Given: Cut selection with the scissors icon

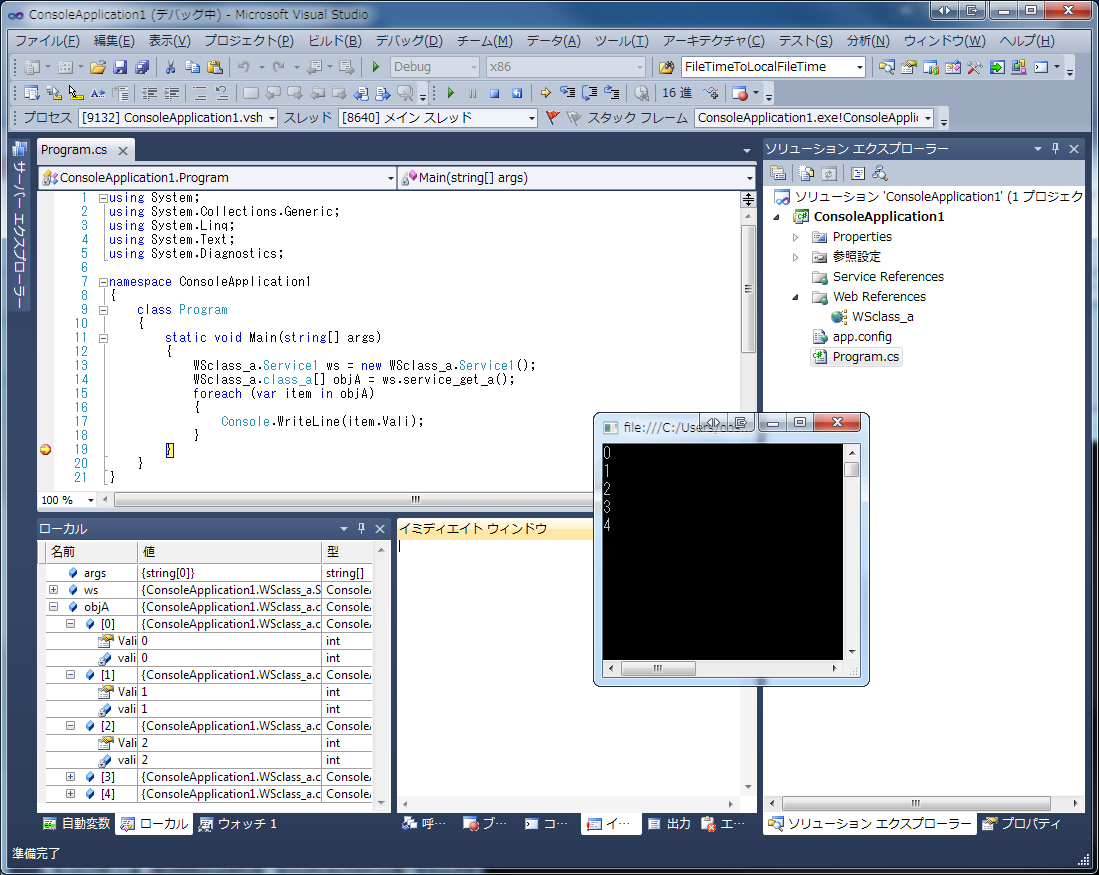Looking at the screenshot, I should coord(170,67).
